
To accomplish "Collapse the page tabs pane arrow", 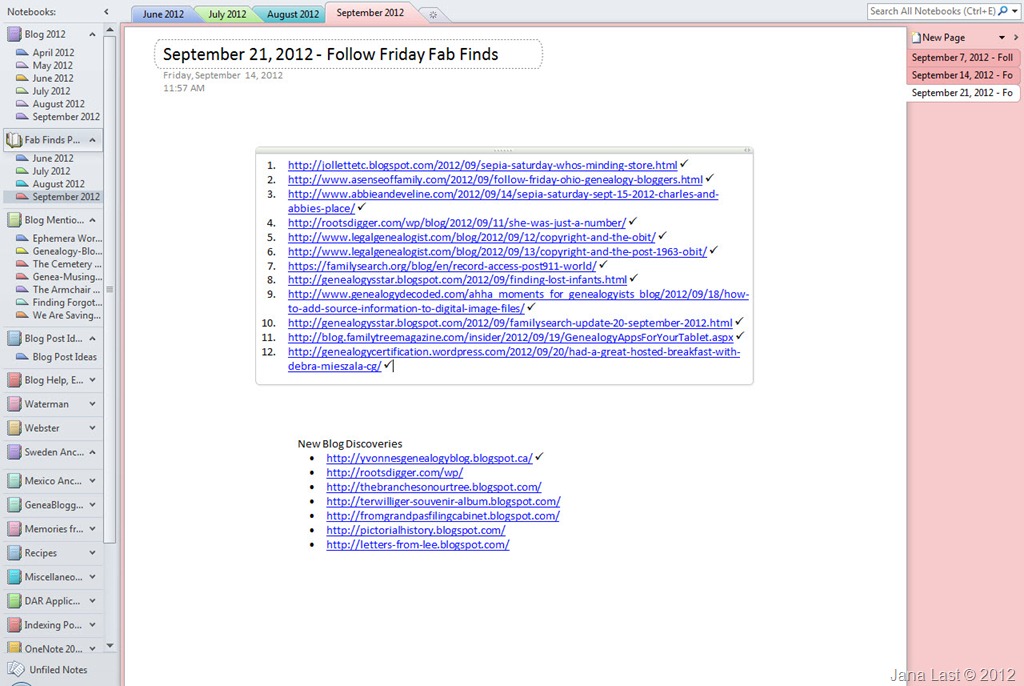I will point(1016,37).
